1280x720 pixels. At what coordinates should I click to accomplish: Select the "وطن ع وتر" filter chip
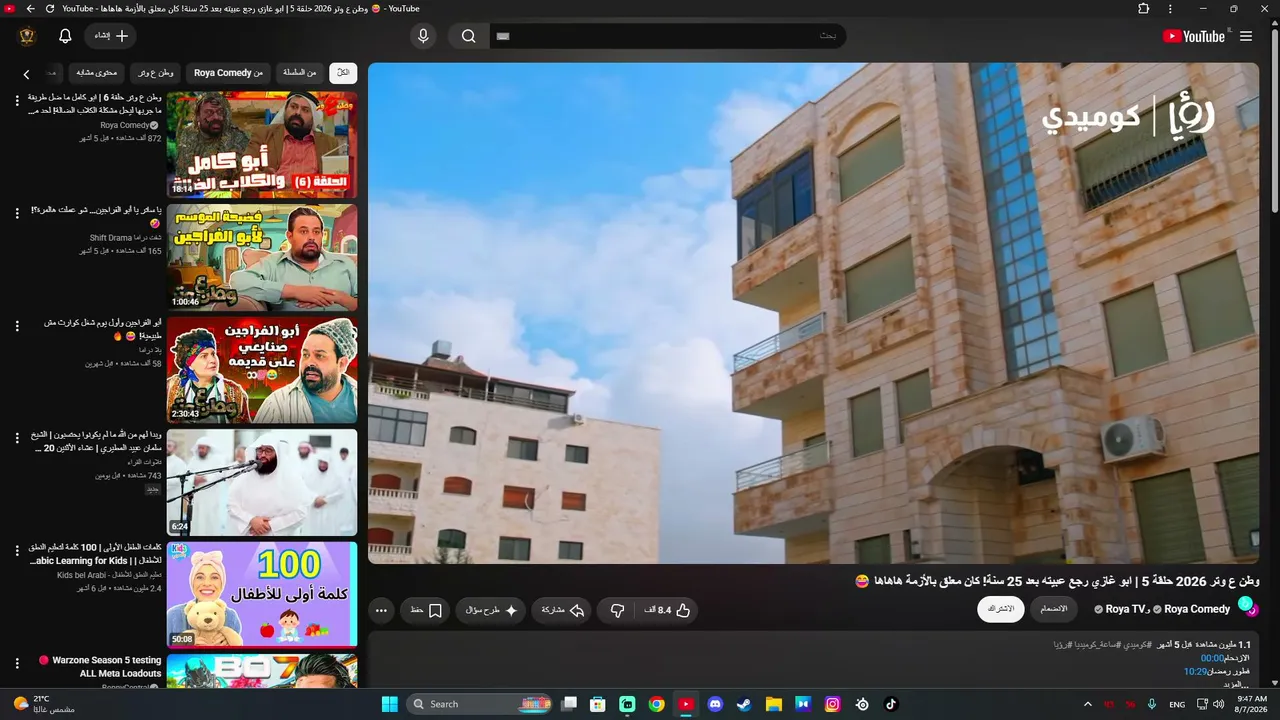155,72
